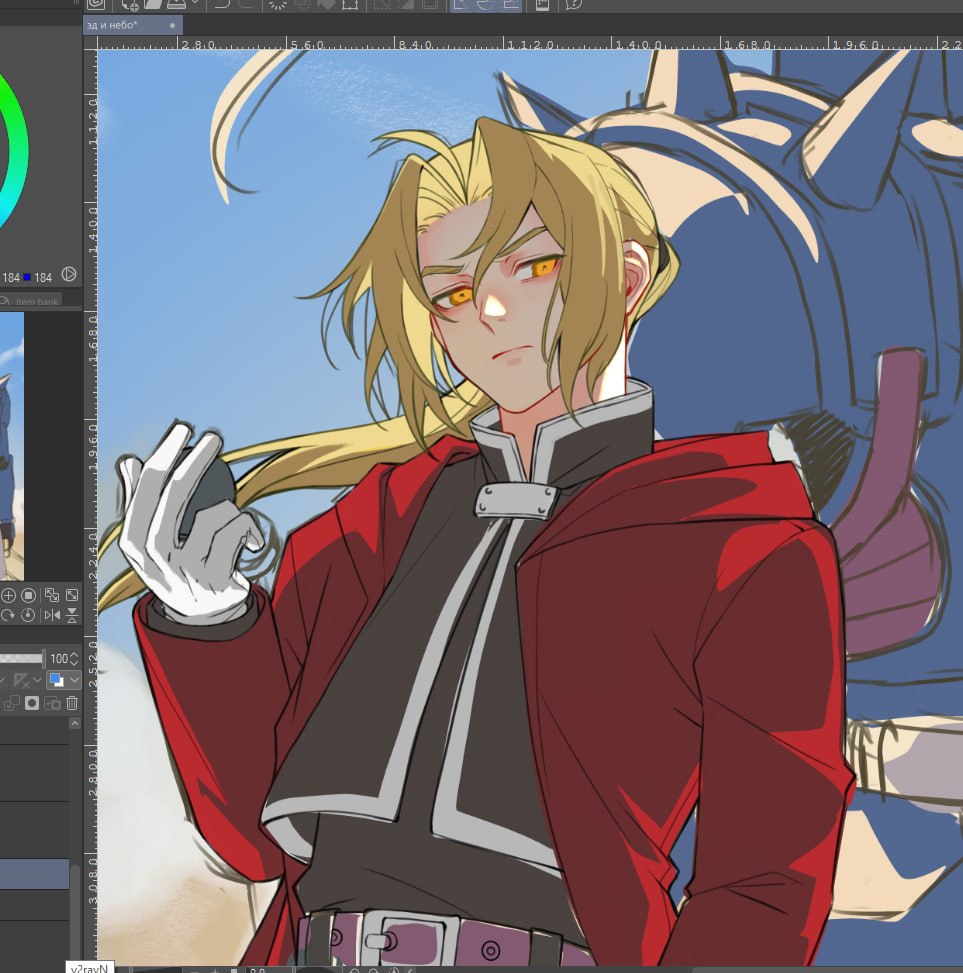Open the smartphone connect icon
Viewport: 963px width, 973px height.
click(x=542, y=4)
